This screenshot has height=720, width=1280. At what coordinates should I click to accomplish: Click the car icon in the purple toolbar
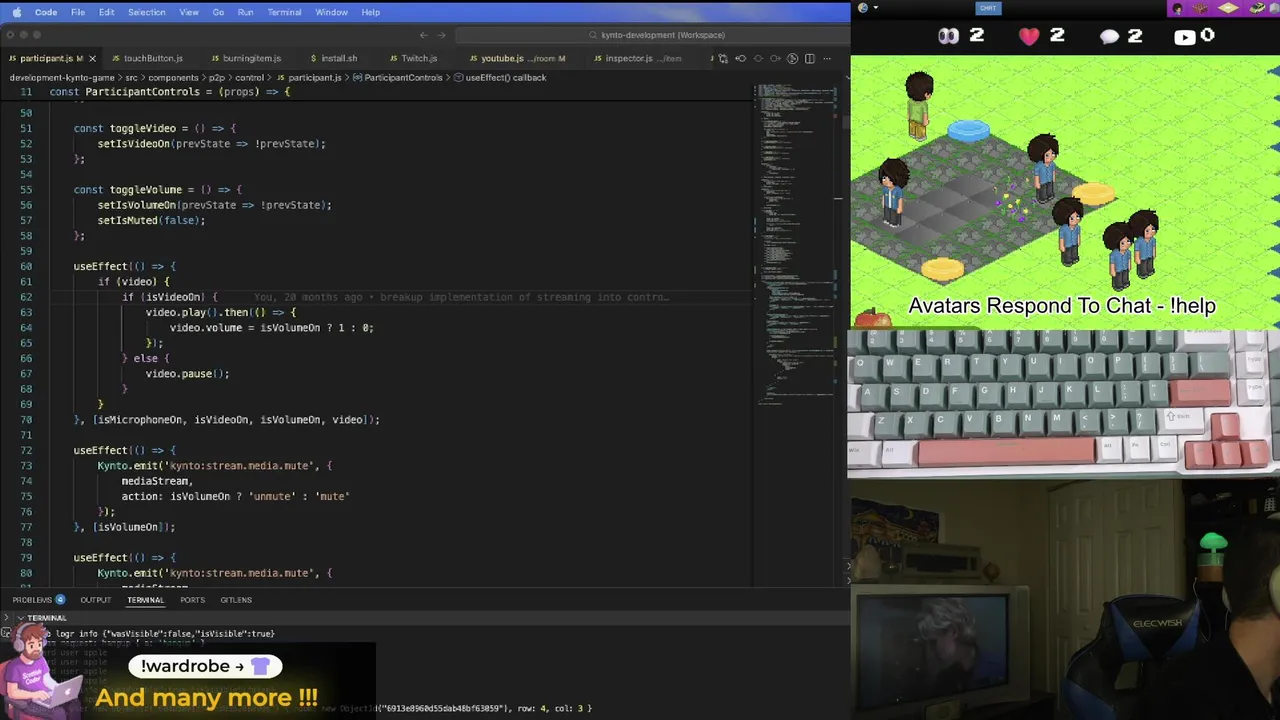coord(1257,9)
